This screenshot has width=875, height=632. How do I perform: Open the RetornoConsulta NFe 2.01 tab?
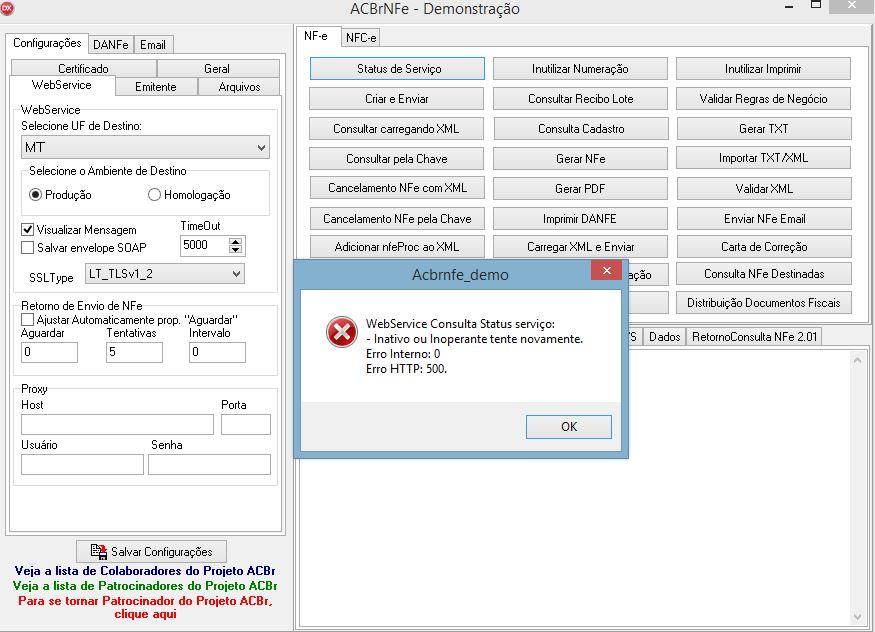point(754,337)
